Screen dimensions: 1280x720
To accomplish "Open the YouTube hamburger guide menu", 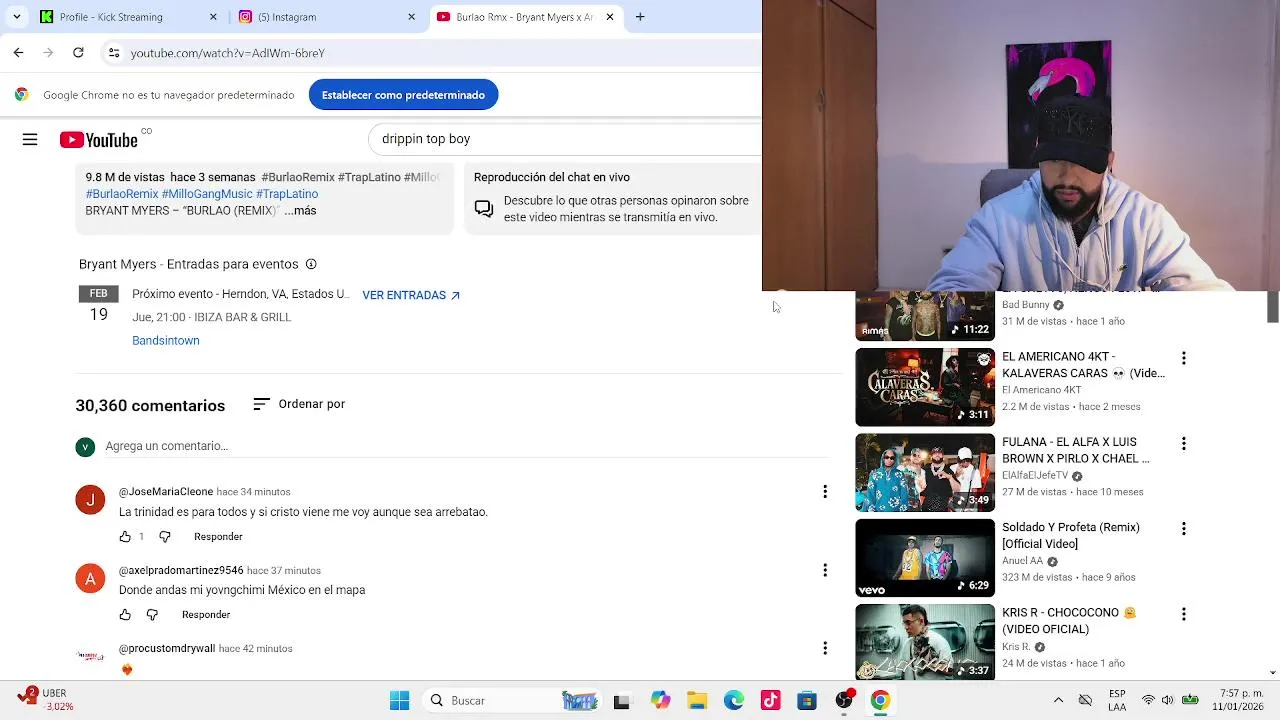I will pyautogui.click(x=30, y=140).
